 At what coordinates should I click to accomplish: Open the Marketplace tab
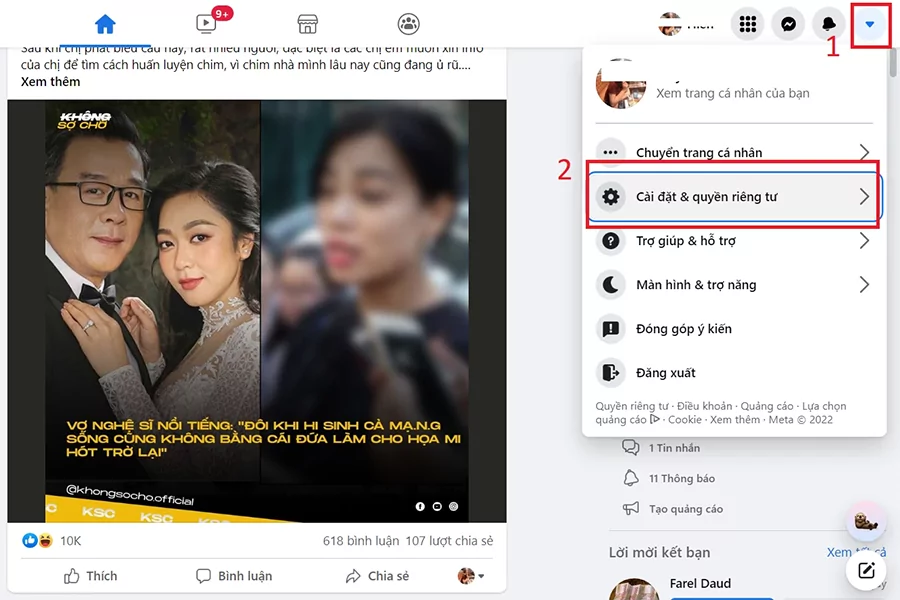coord(308,24)
